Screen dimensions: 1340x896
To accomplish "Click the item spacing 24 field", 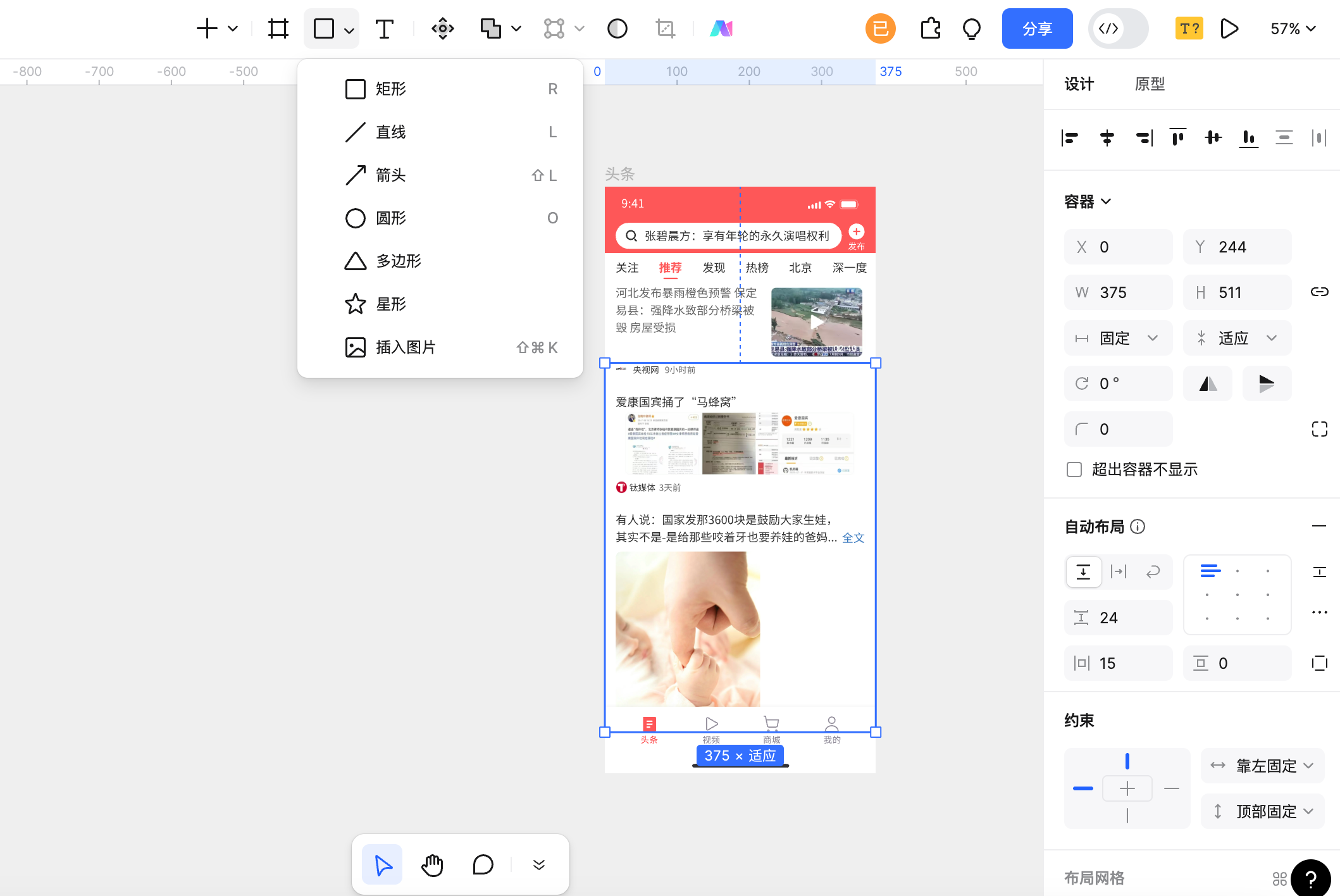I will (x=1118, y=618).
